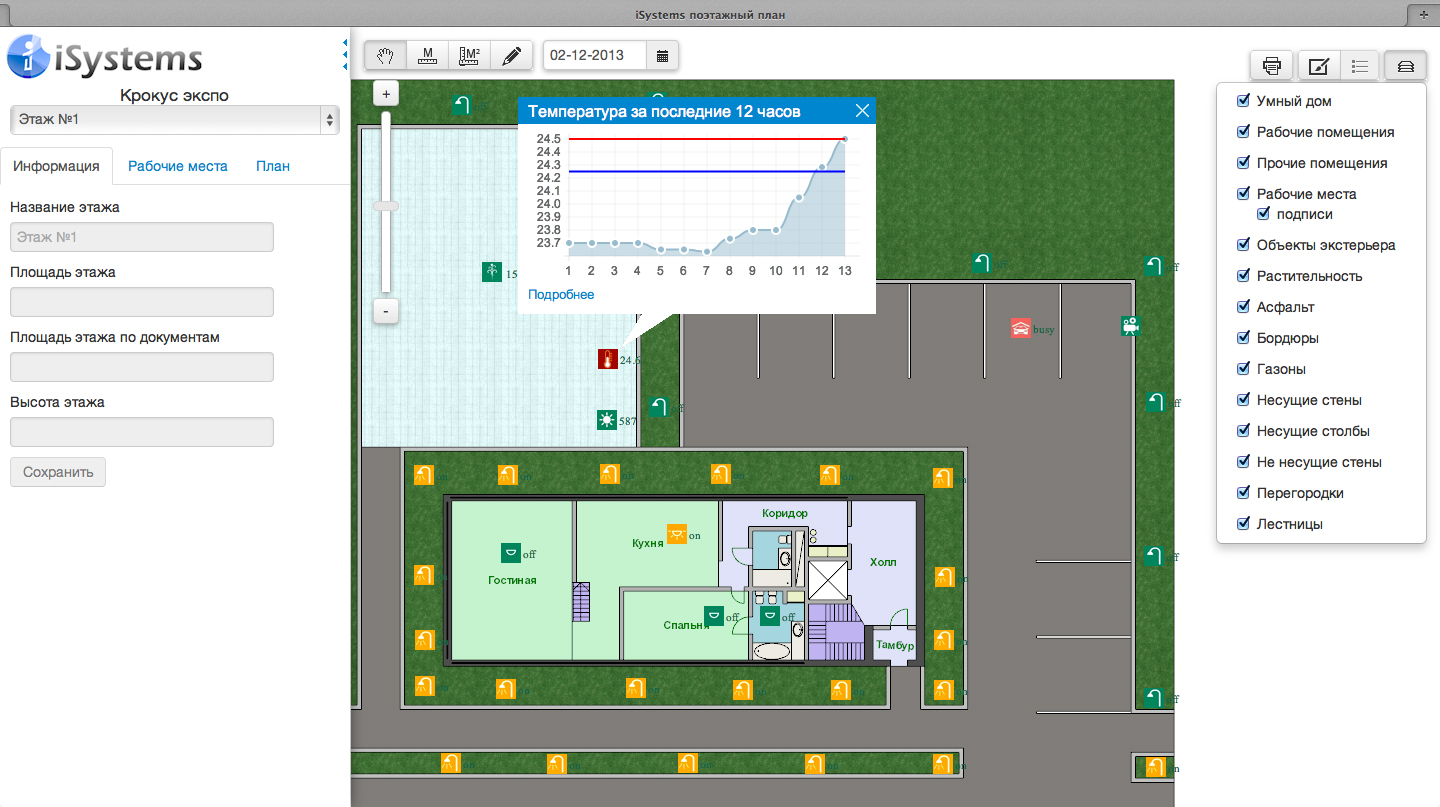This screenshot has width=1440, height=807.
Task: Zoom out with the minus button
Action: [386, 311]
